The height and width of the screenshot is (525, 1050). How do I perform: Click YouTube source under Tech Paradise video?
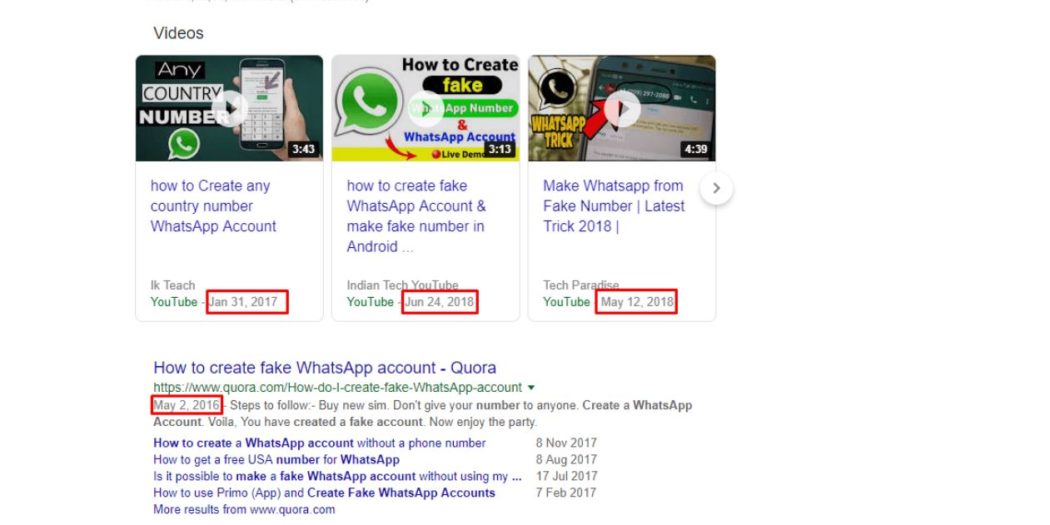(566, 302)
